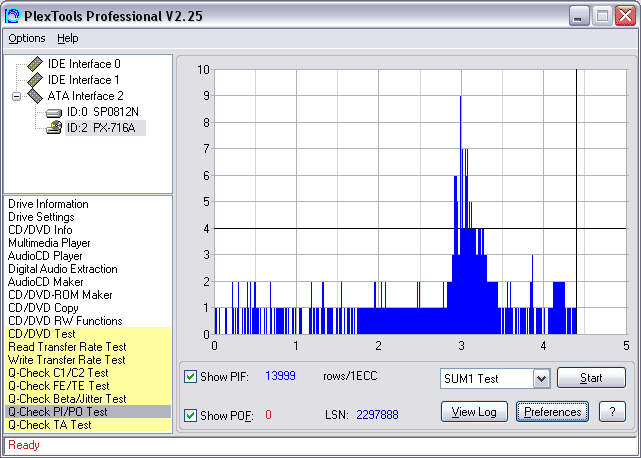Select IDE Interface 0 in tree

coord(84,64)
